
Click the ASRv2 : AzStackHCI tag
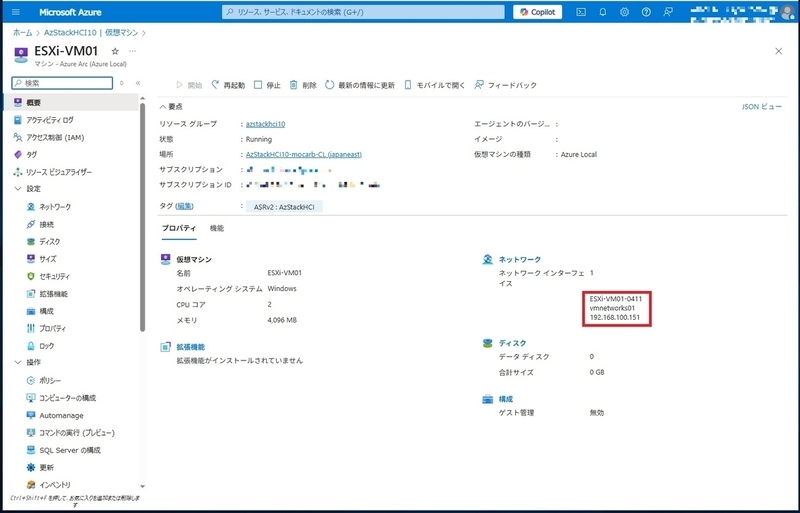[x=284, y=207]
